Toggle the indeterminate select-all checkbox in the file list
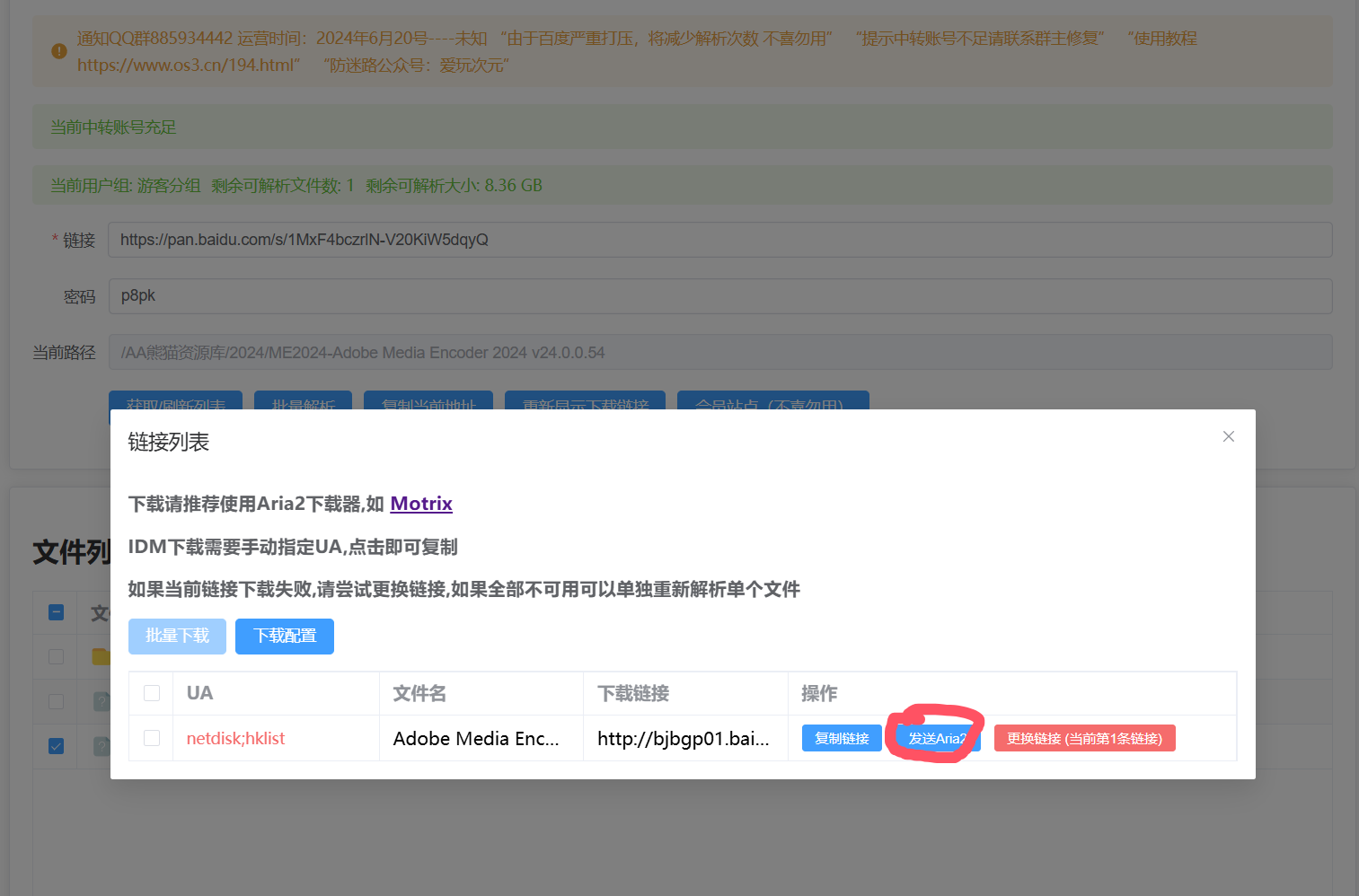 coord(56,612)
